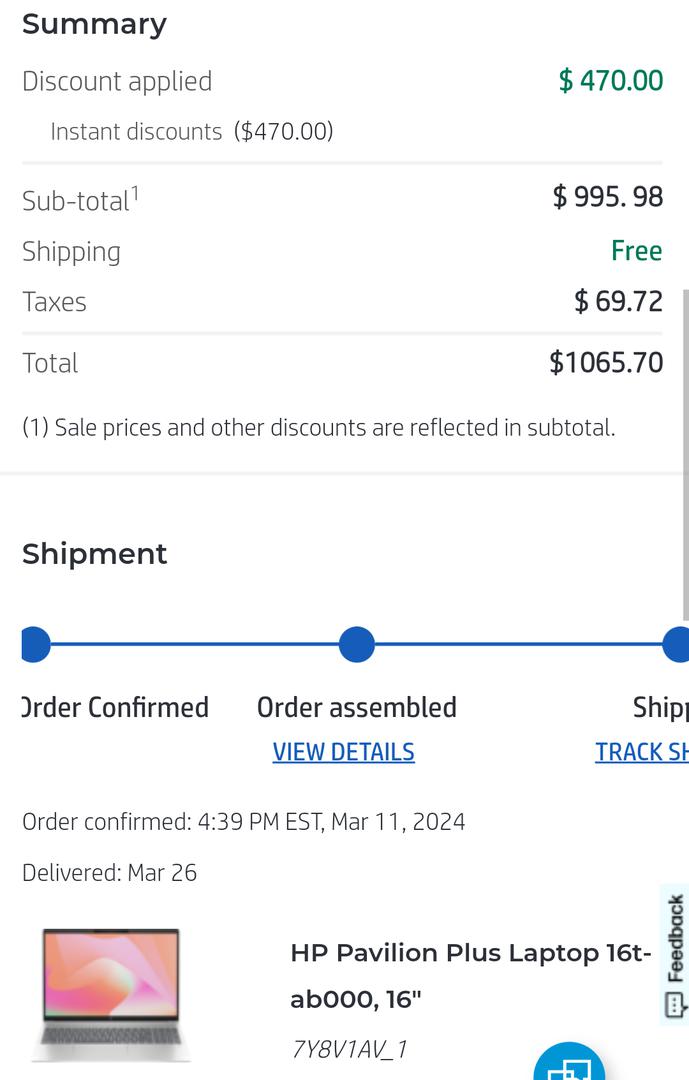This screenshot has height=1080, width=689.
Task: Open VIEW DETAILS under Order assembled
Action: click(x=343, y=752)
